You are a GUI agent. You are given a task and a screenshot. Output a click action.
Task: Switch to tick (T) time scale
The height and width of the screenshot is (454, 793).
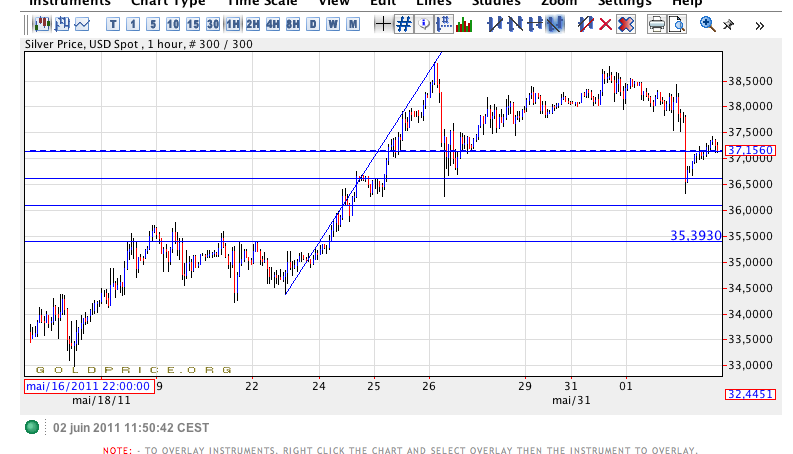click(113, 24)
